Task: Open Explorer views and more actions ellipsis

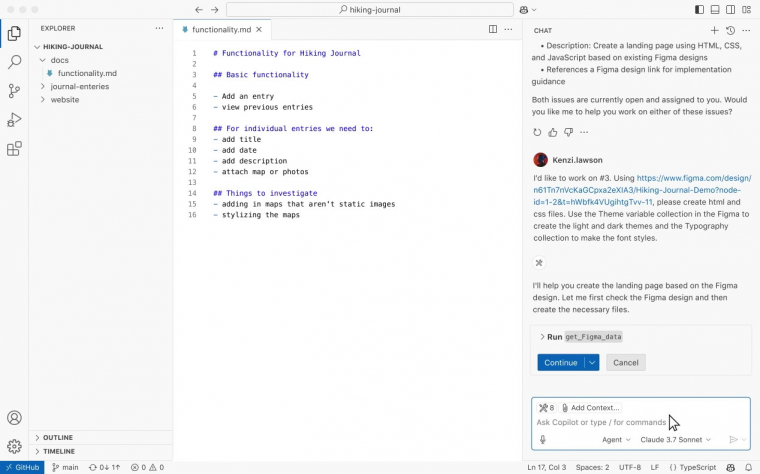Action: (159, 28)
